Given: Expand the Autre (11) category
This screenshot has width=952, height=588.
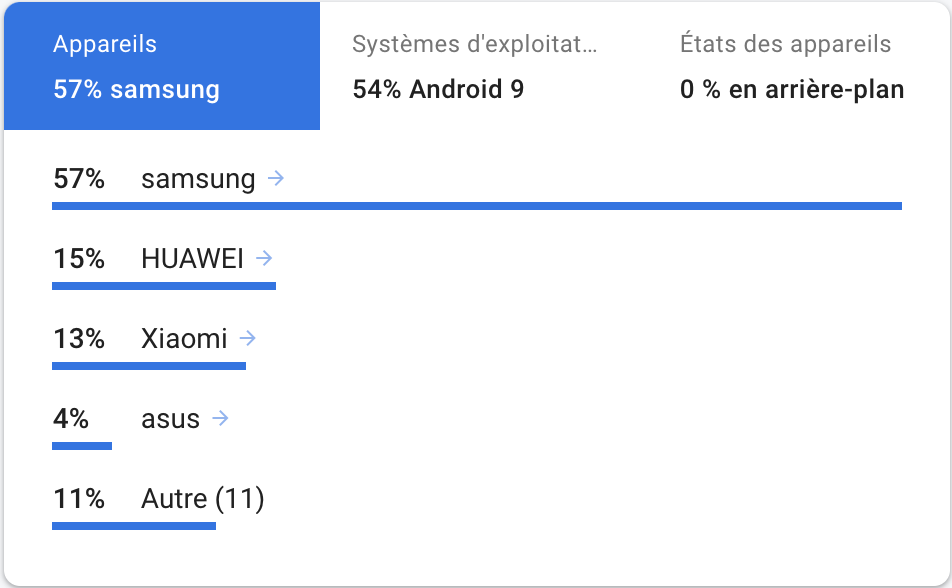Looking at the screenshot, I should click(x=201, y=498).
